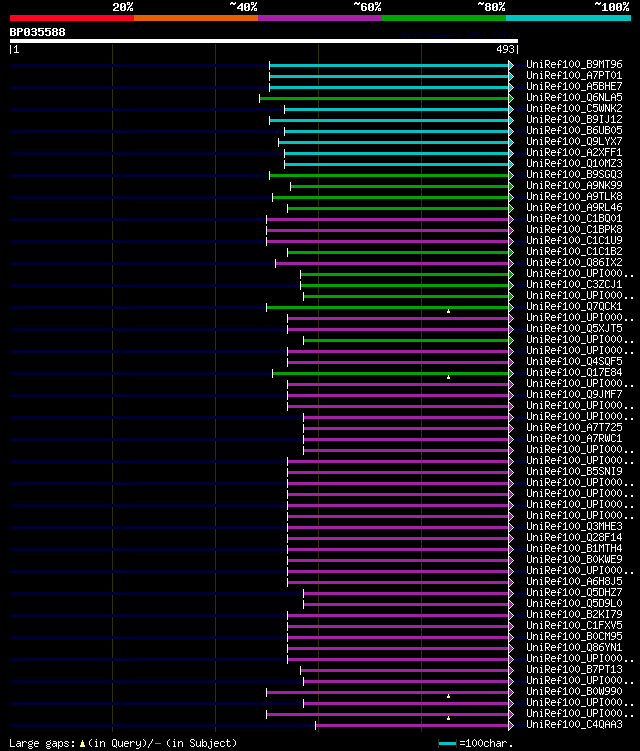Select the UniRef100_C3ZCJ1 label

point(574,285)
